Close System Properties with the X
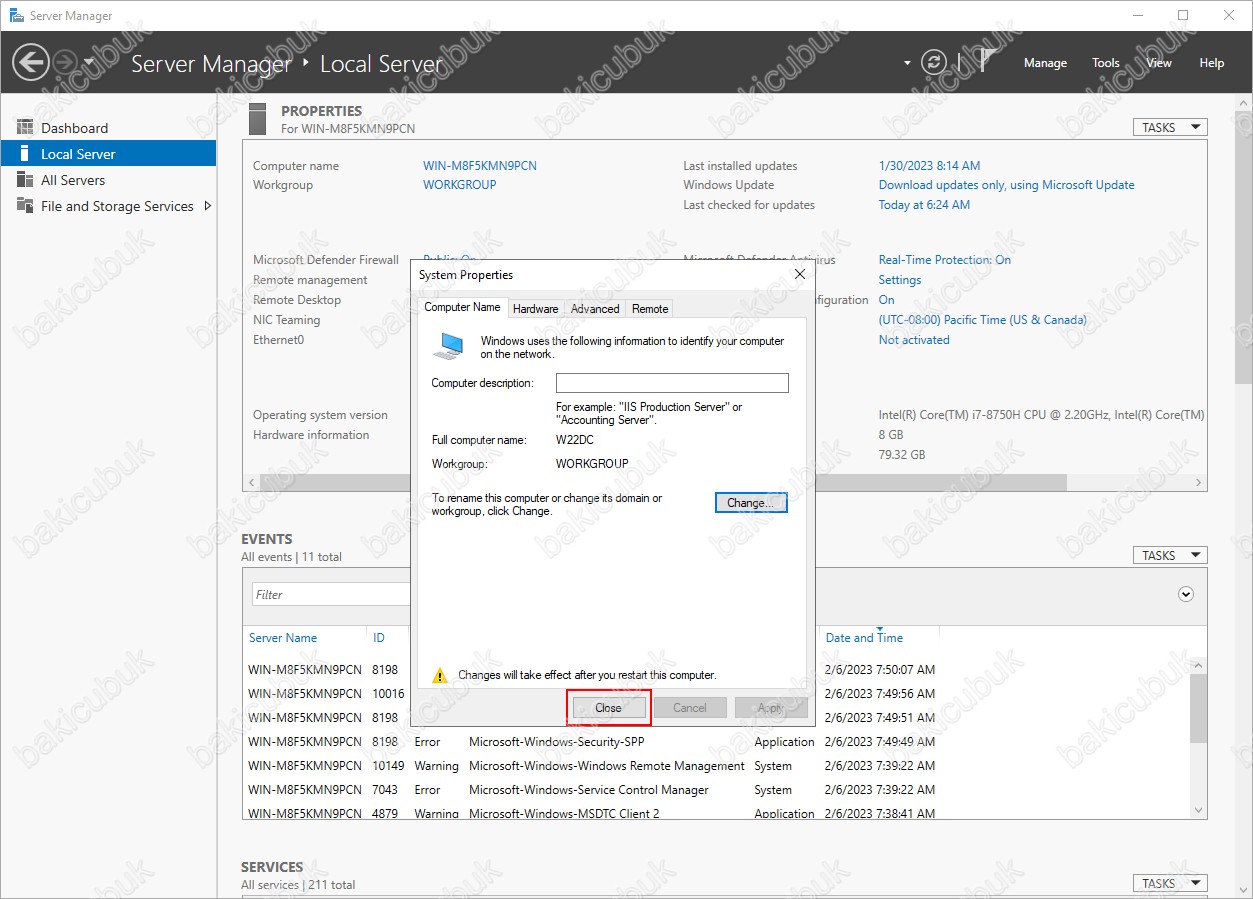Image resolution: width=1253 pixels, height=899 pixels. 799,274
